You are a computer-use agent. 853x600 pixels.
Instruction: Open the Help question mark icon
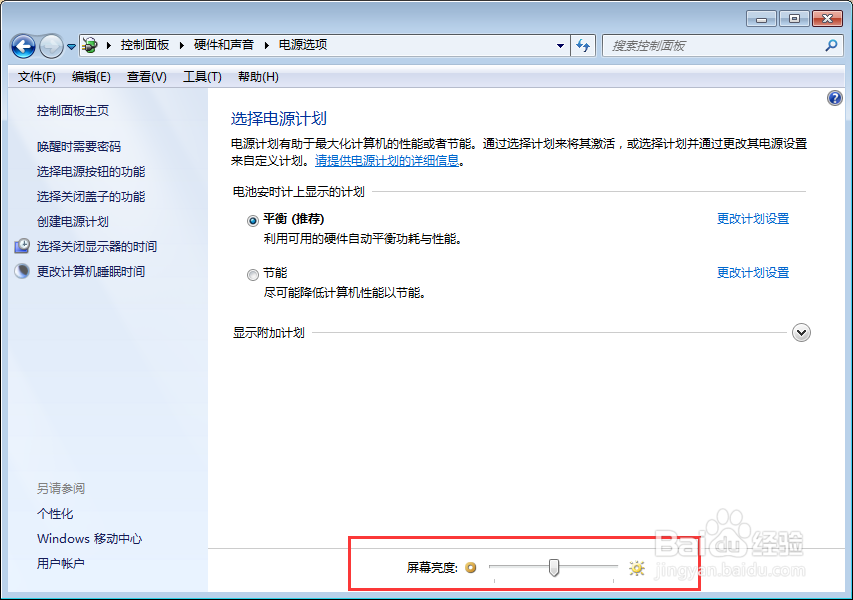836,97
